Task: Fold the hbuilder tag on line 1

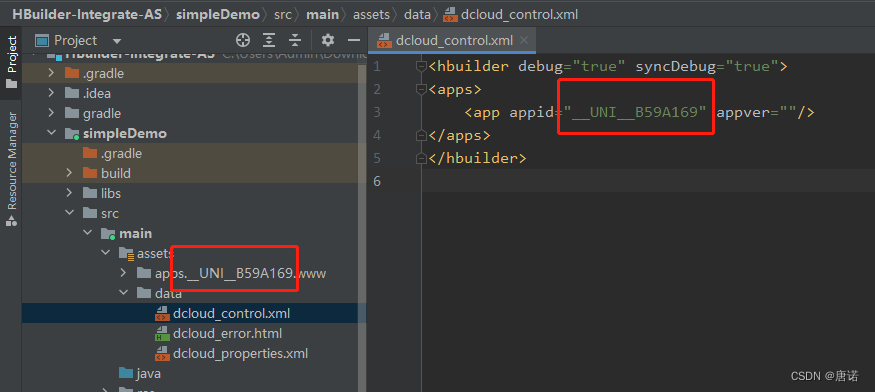Action: 422,67
